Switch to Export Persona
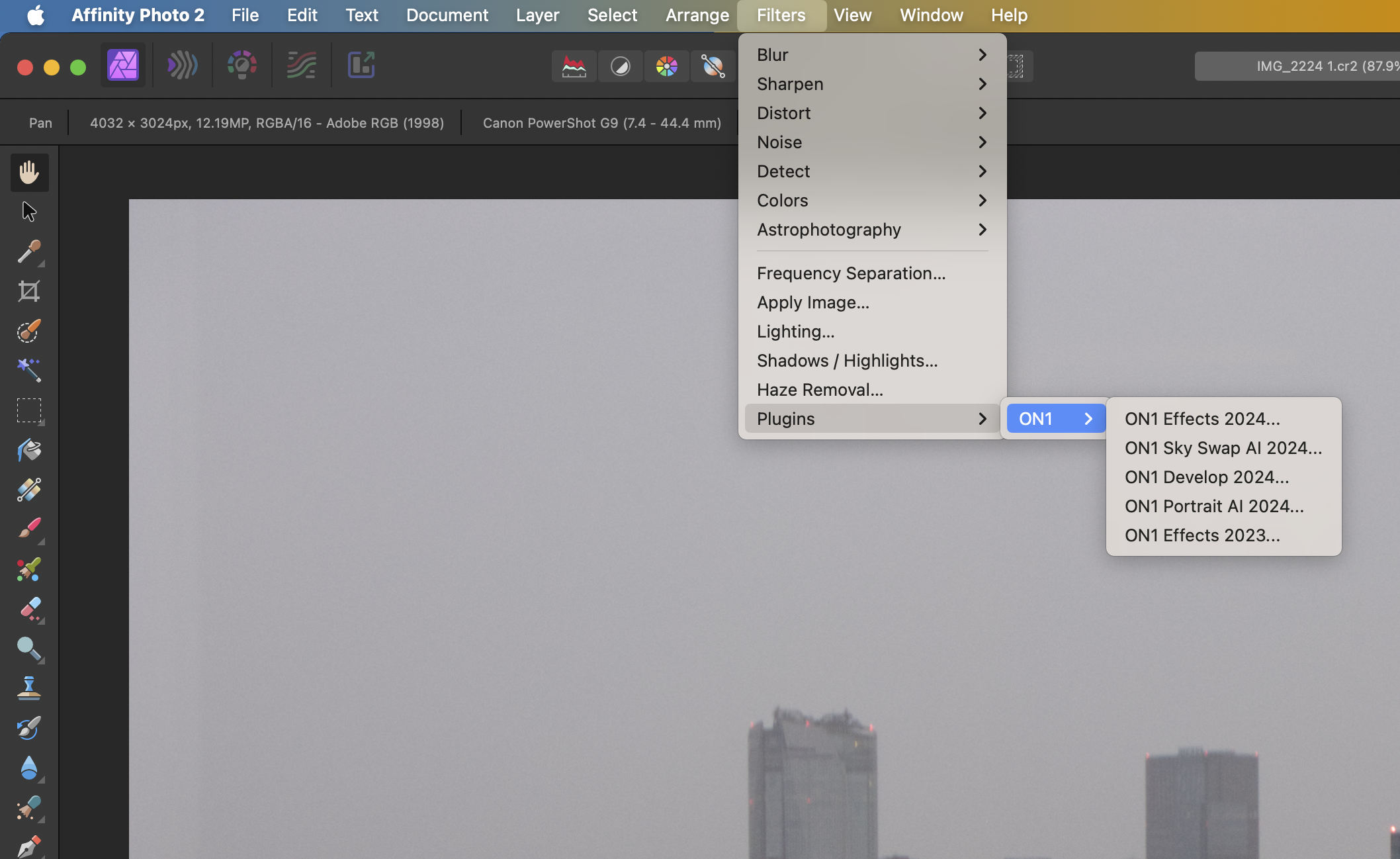Image resolution: width=1400 pixels, height=859 pixels. 361,66
